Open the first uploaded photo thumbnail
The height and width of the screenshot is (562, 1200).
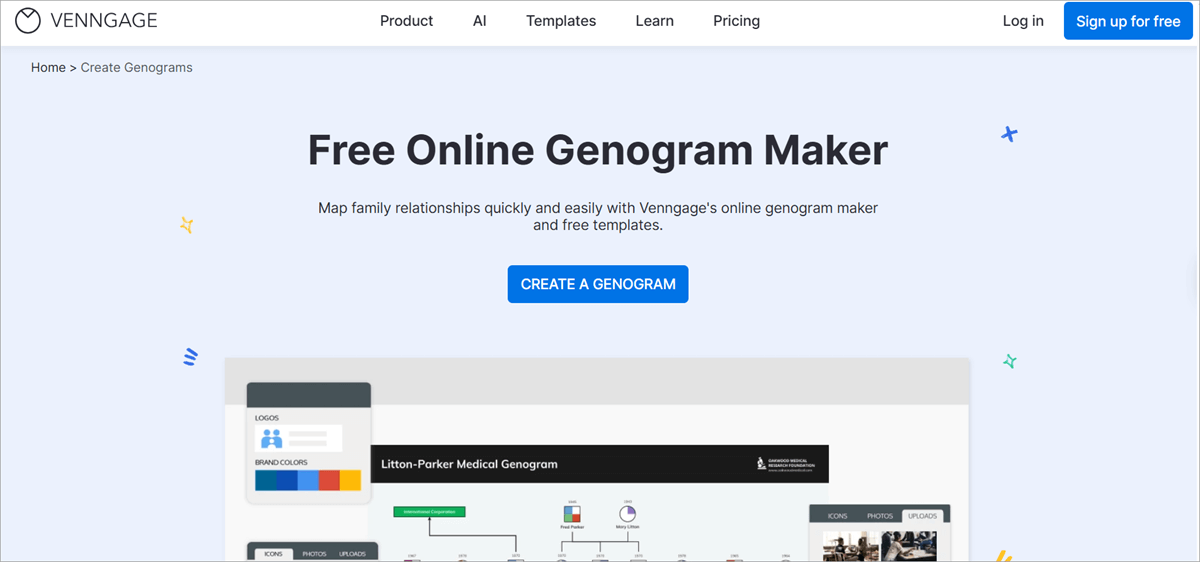(849, 546)
